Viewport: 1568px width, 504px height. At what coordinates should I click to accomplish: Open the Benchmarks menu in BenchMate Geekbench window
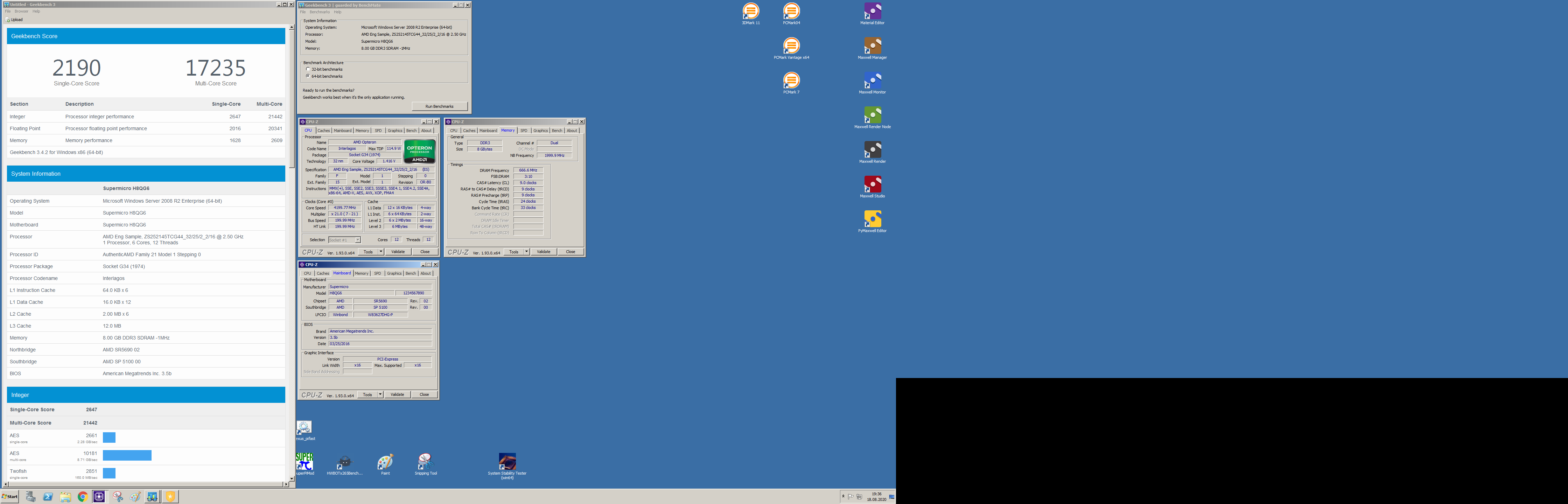coord(320,12)
